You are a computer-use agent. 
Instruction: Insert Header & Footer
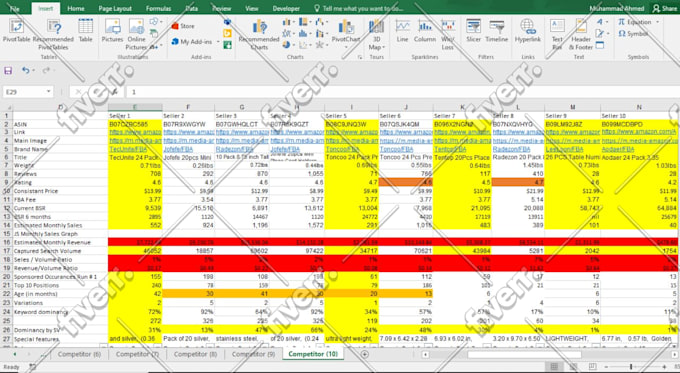[580, 35]
